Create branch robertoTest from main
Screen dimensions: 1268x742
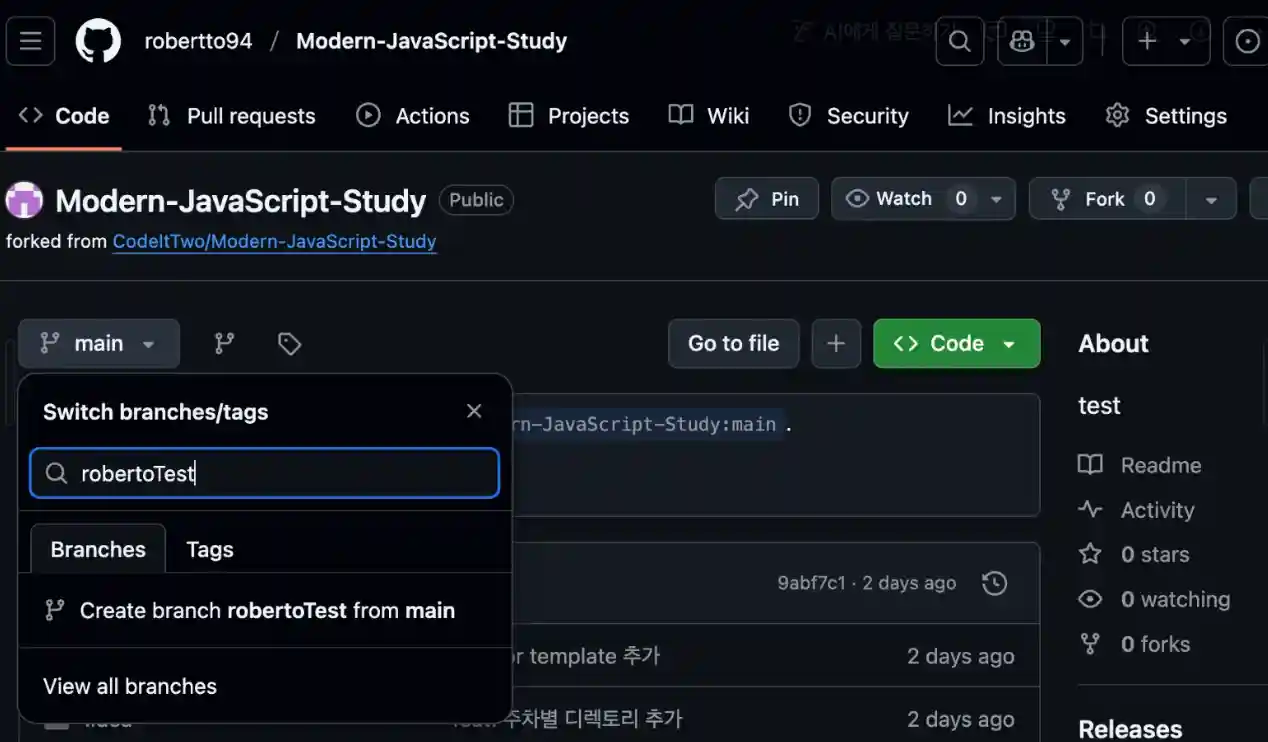[265, 610]
